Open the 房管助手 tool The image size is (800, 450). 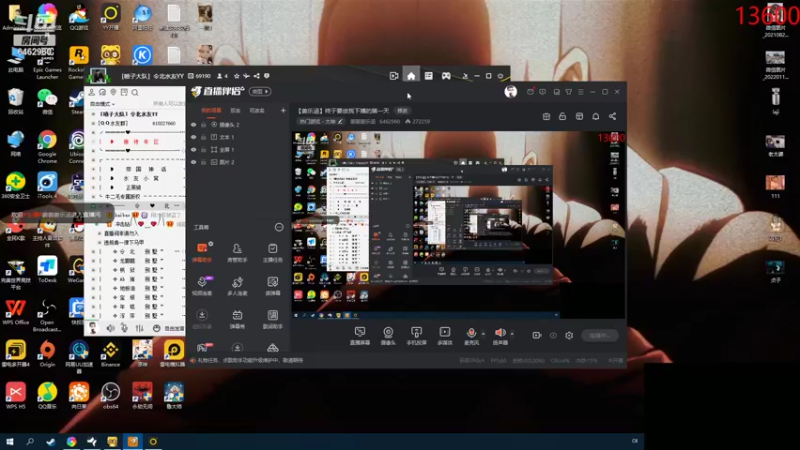coord(237,252)
